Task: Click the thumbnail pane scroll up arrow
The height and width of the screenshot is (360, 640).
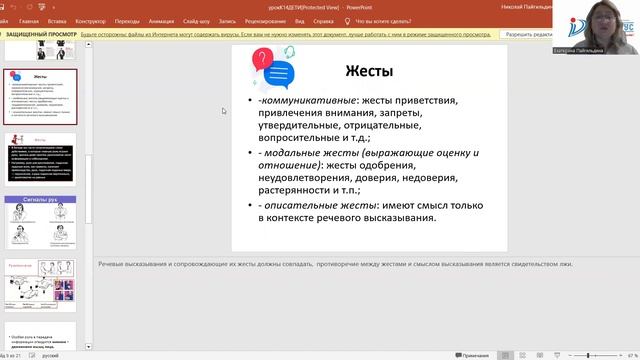Action: [x=89, y=44]
